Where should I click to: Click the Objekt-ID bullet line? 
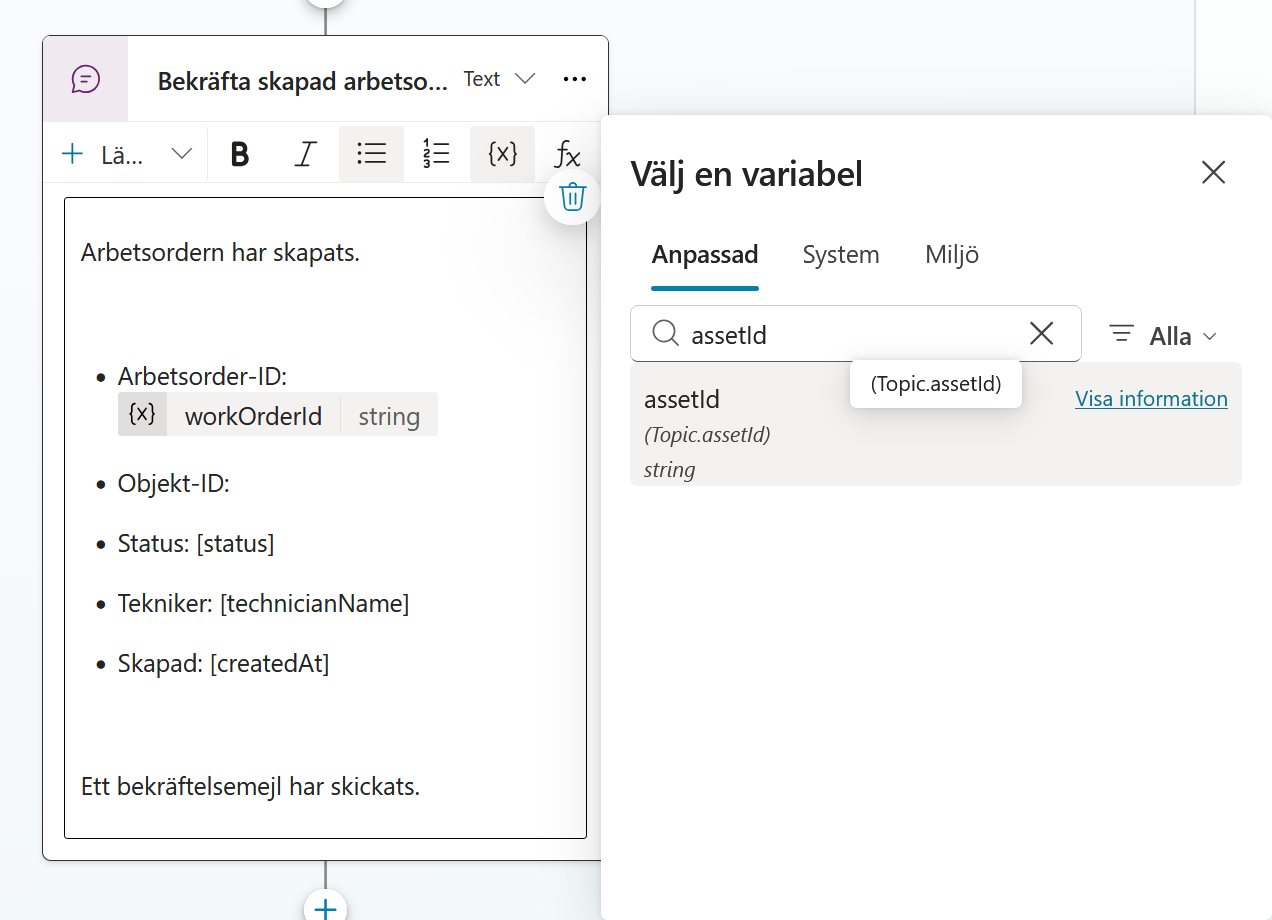[x=174, y=484]
